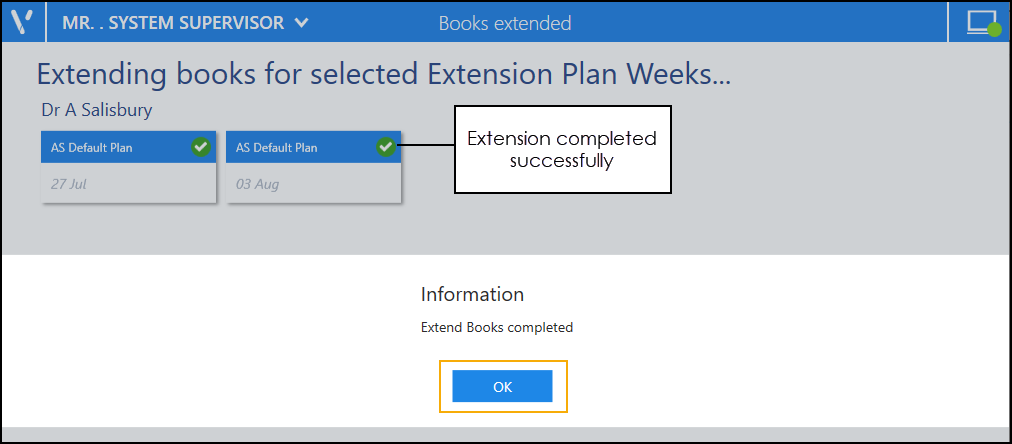
Task: Click the grey strip below the dialog
Action: tap(506, 434)
